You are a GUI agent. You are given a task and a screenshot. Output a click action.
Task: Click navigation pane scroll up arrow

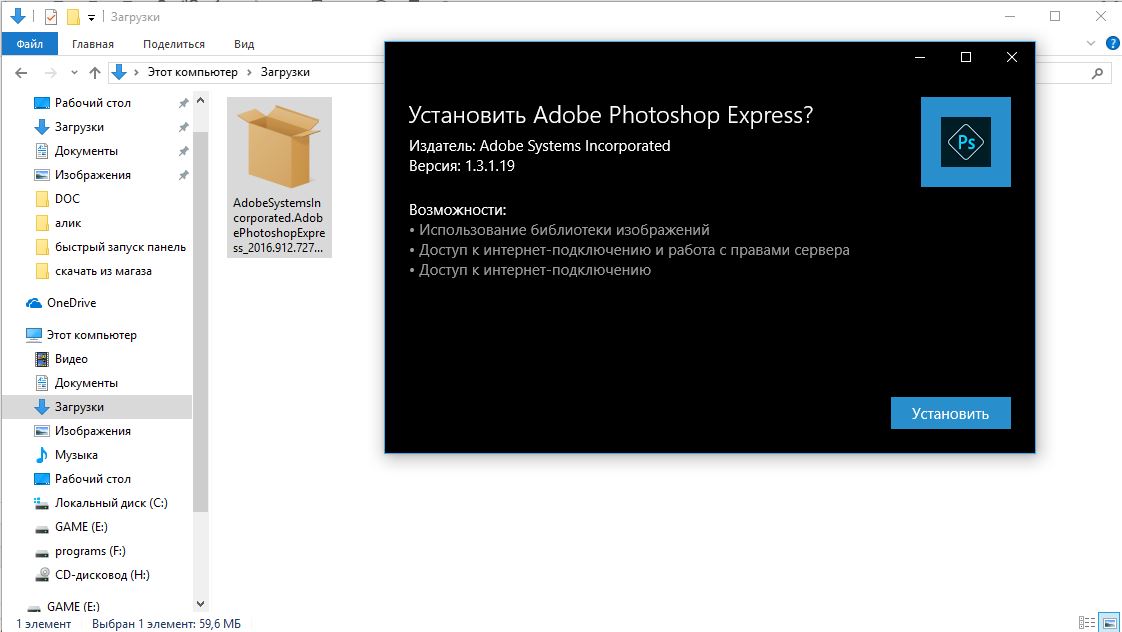coord(200,101)
